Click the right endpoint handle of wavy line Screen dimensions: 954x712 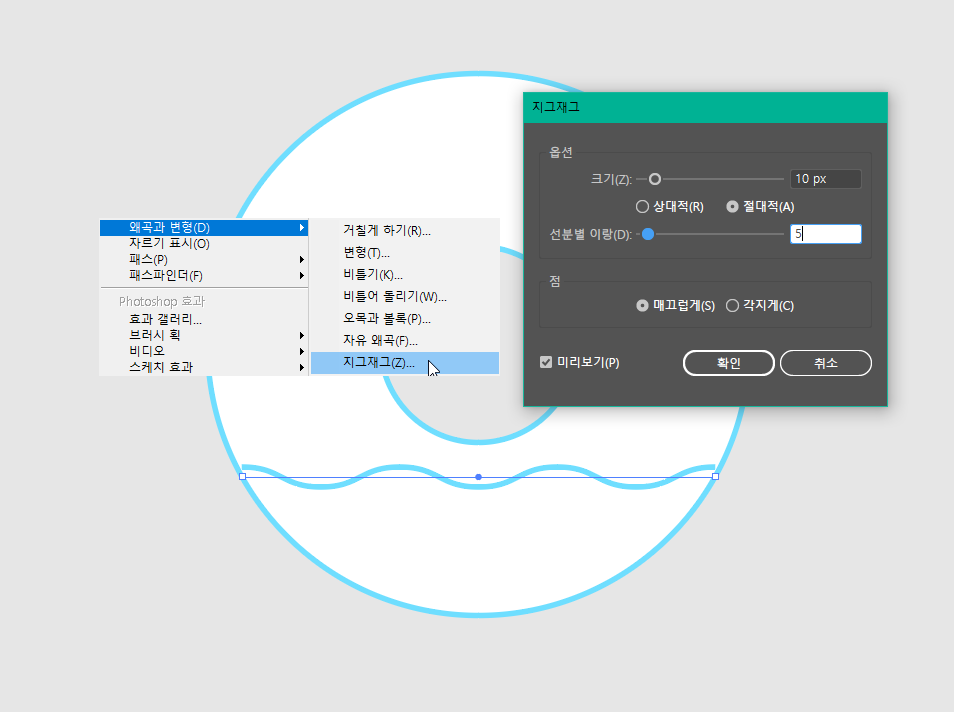pyautogui.click(x=716, y=476)
